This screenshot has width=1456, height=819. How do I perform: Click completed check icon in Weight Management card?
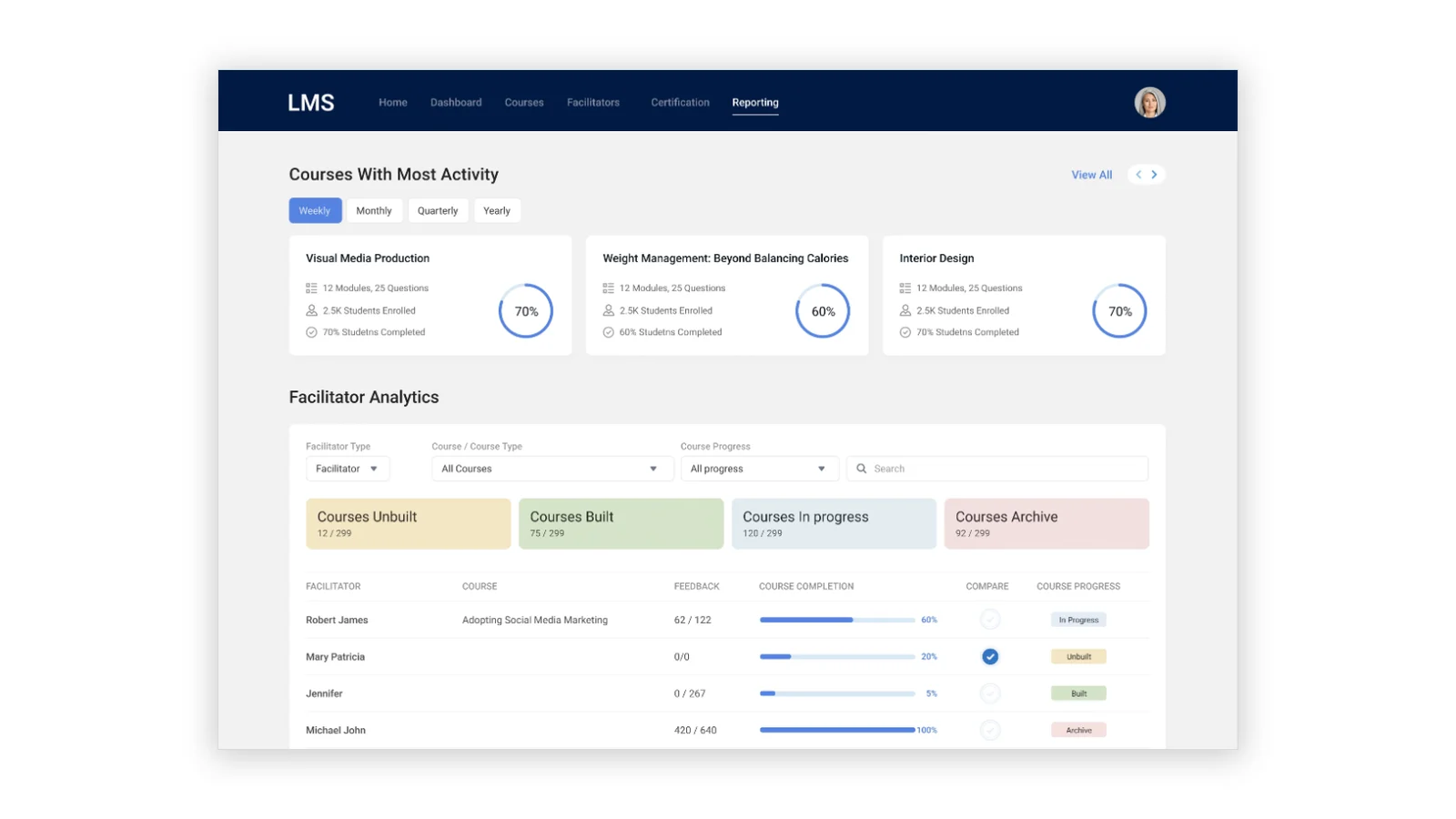608,332
